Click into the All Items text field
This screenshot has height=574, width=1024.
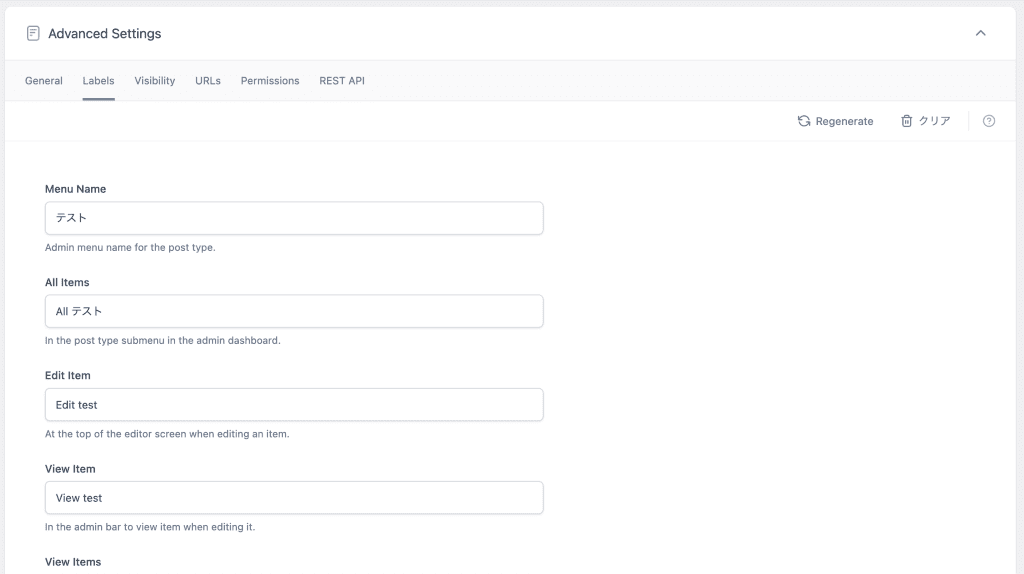click(294, 311)
